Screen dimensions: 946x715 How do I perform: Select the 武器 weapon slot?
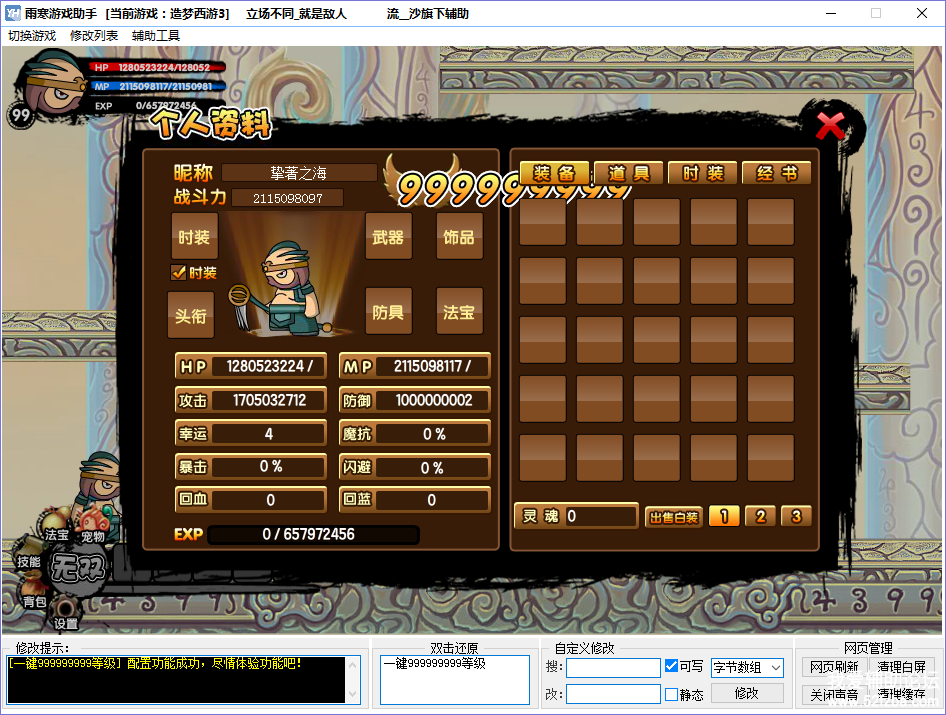[x=389, y=236]
